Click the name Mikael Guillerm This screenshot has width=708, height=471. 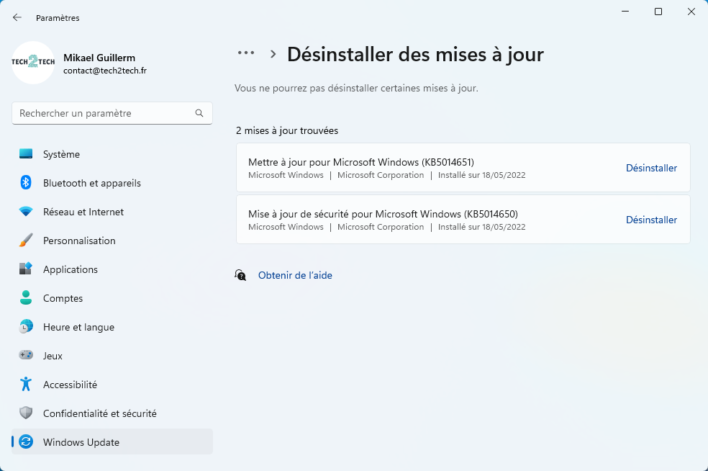(x=99, y=58)
